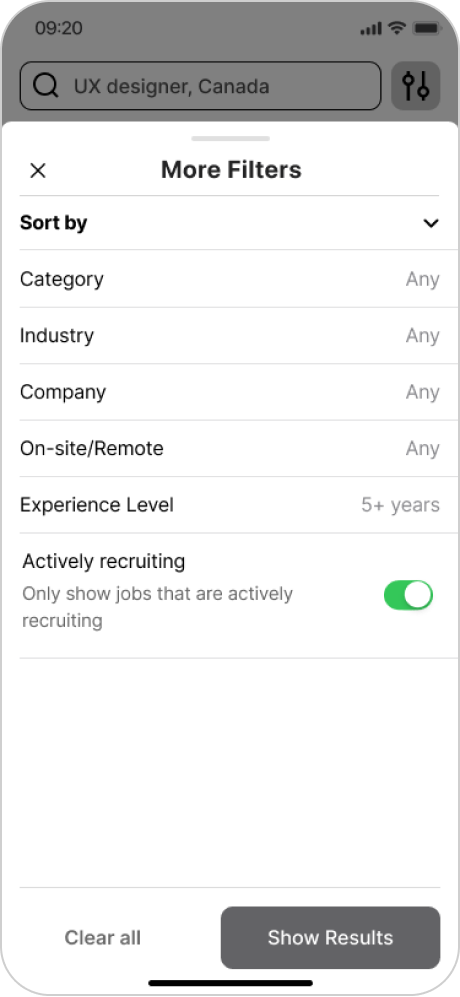Screen dimensions: 460x997
Task: Tap the home indicator bar at bottom
Action: (x=230, y=983)
